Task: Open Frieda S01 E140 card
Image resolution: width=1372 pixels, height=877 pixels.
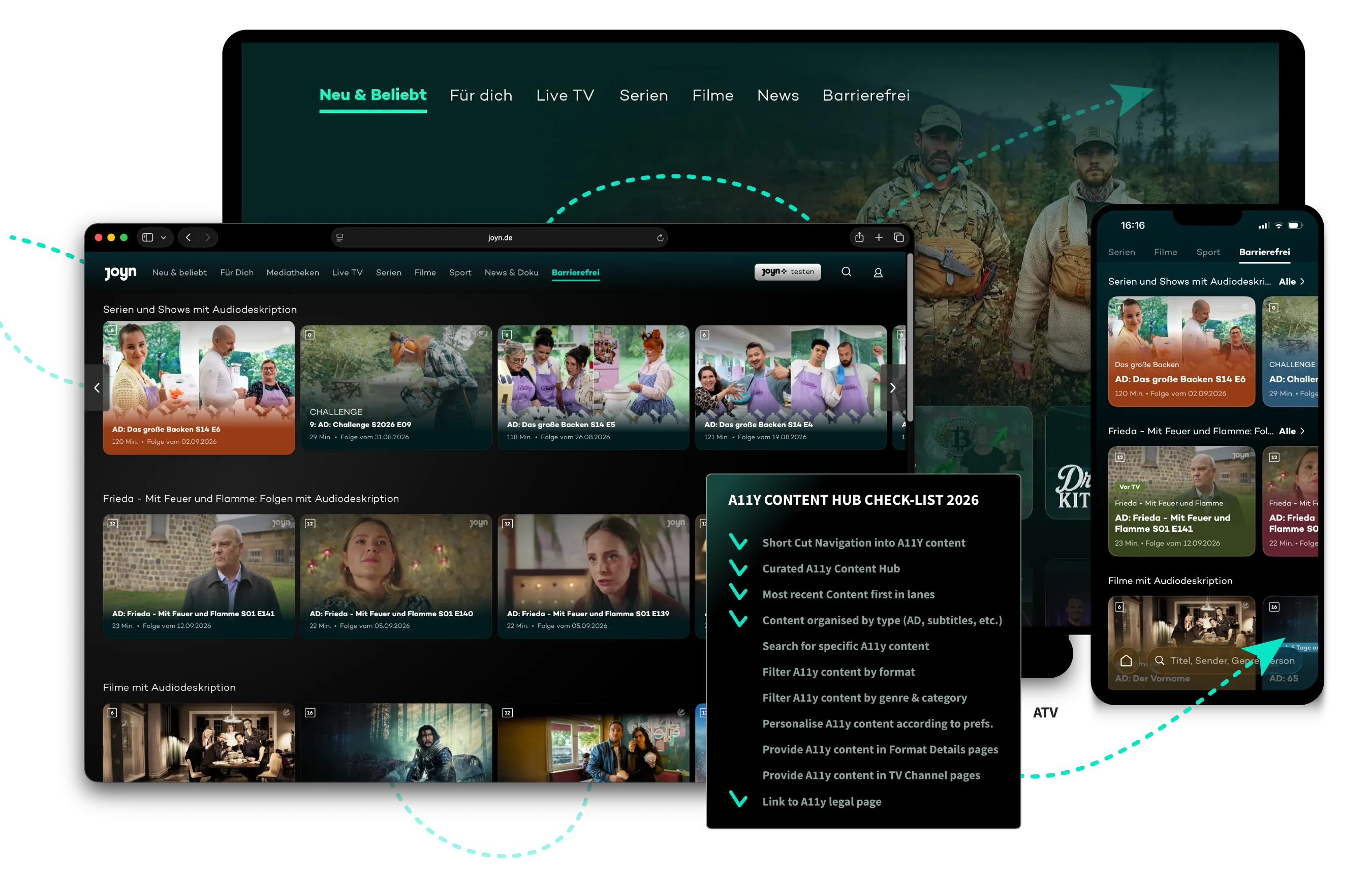Action: pos(395,576)
